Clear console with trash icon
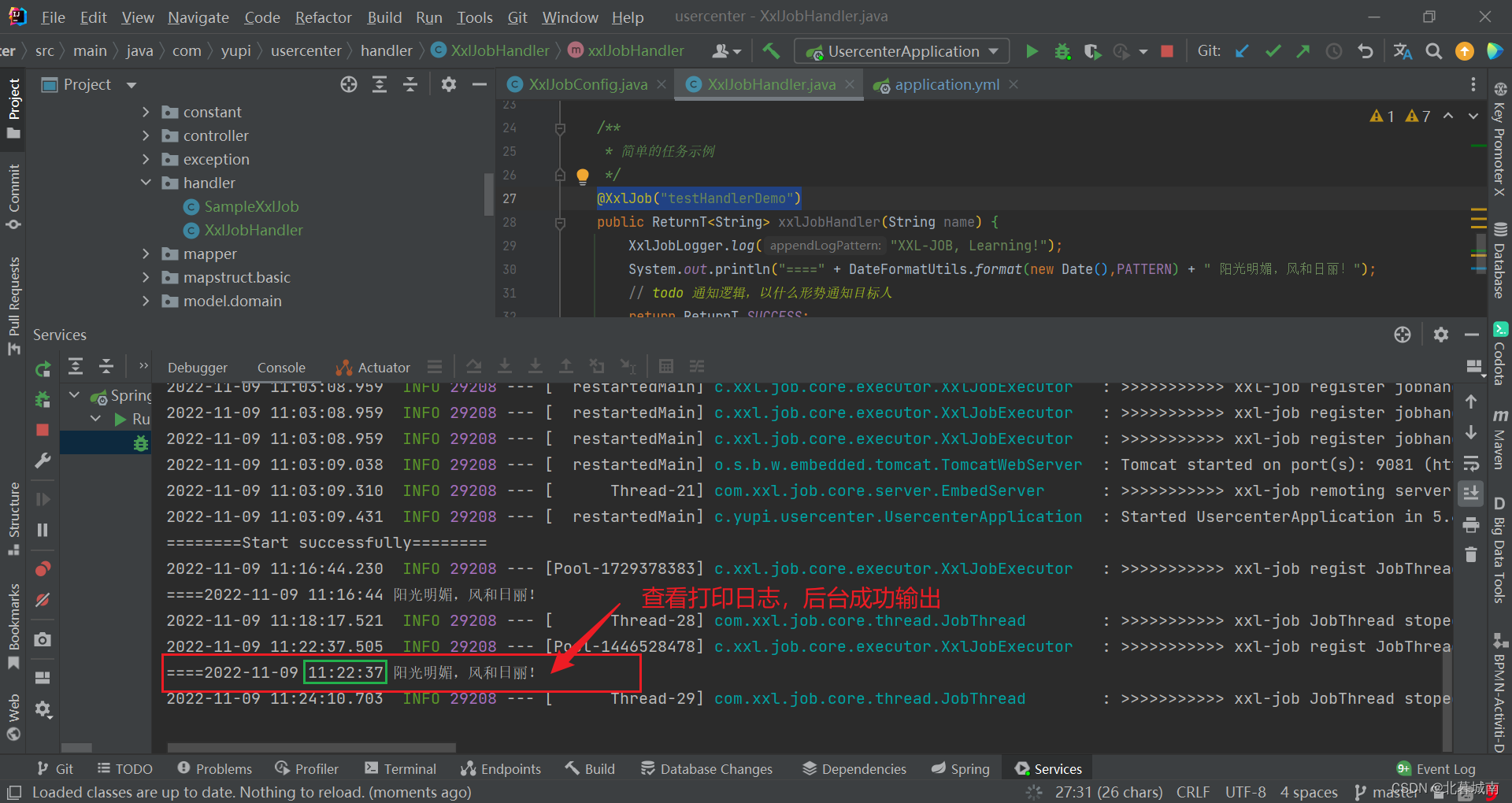Viewport: 1512px width, 803px height. click(x=1470, y=554)
